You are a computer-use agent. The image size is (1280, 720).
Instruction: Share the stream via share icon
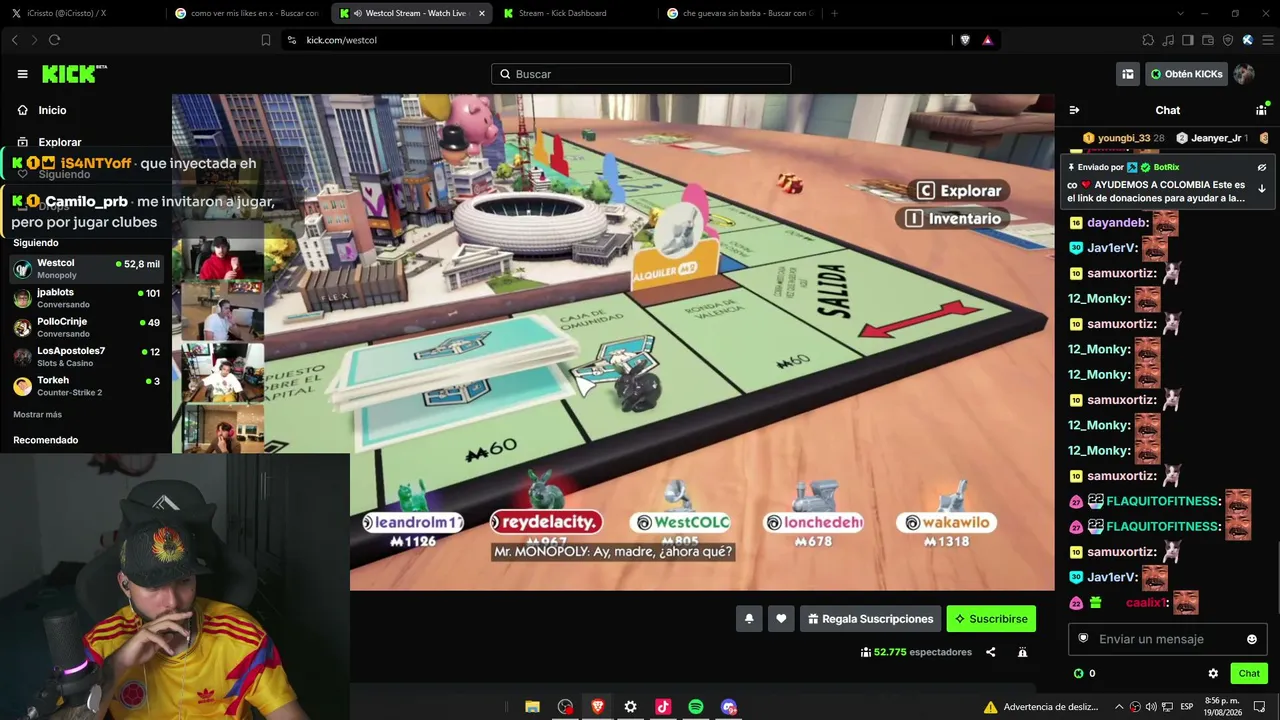[x=991, y=652]
